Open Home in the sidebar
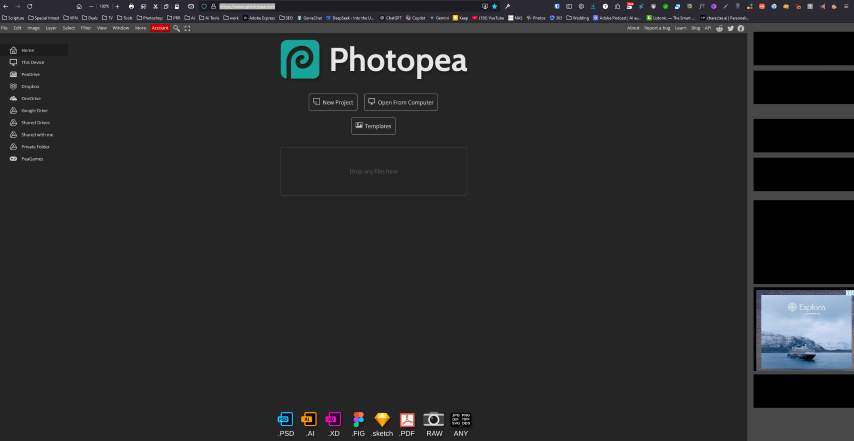 click(34, 50)
